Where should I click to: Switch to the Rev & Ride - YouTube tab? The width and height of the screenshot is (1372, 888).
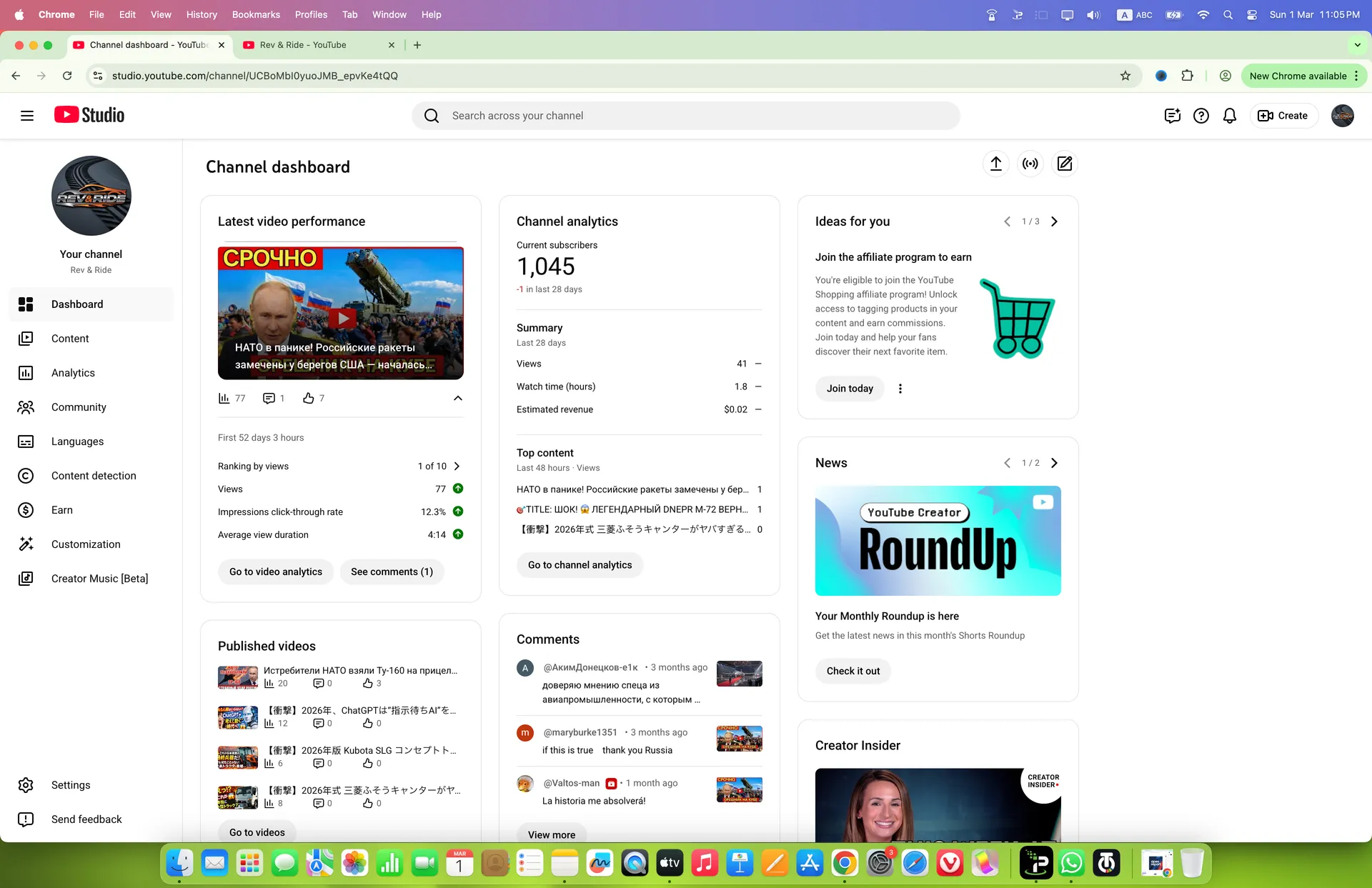coord(318,45)
